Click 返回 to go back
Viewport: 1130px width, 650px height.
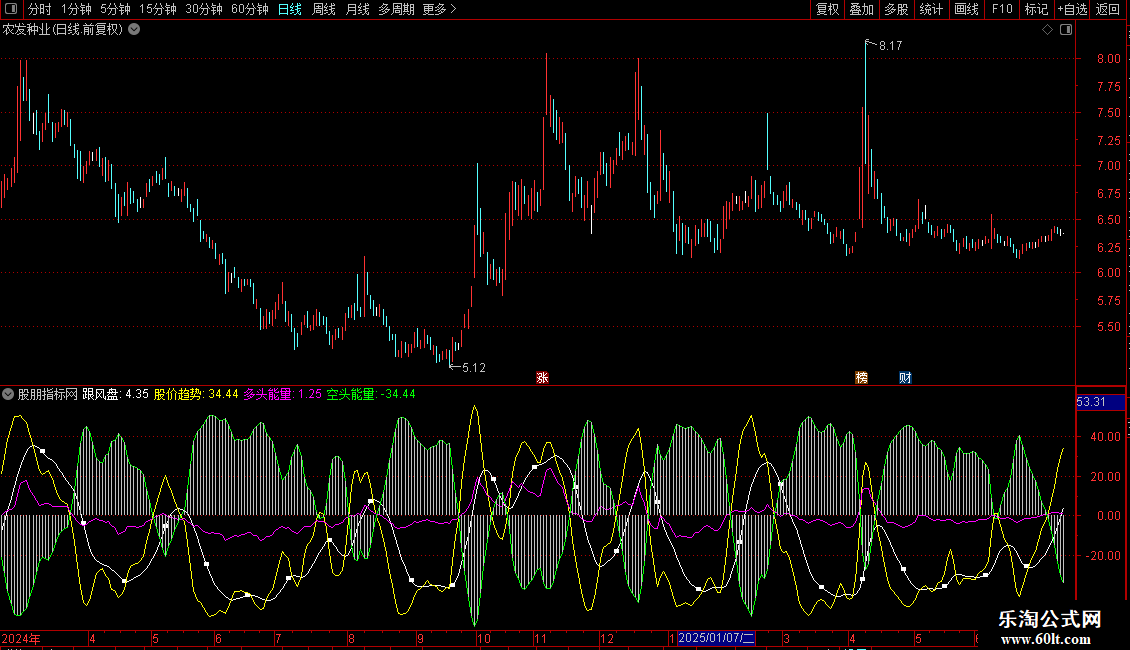1108,9
